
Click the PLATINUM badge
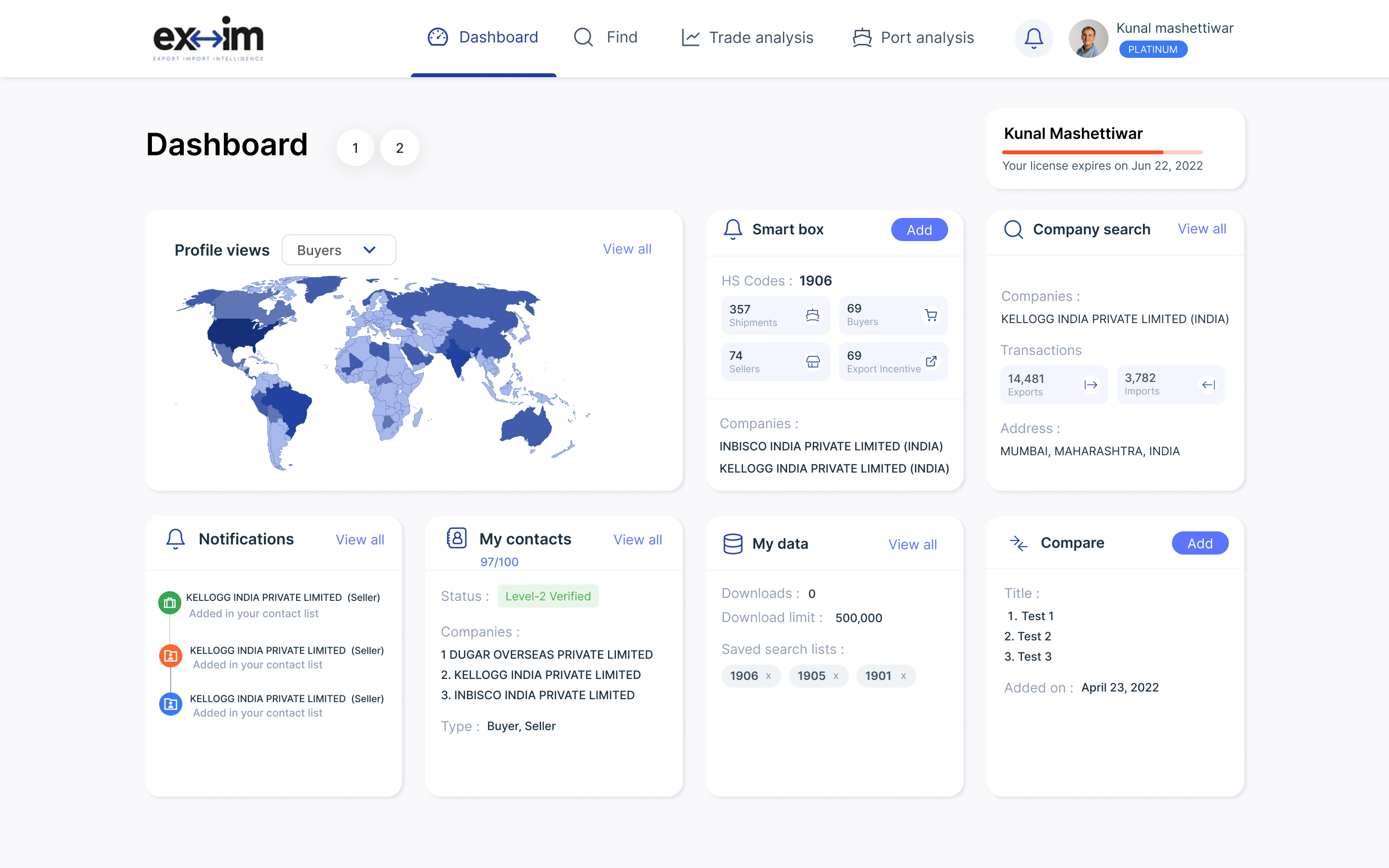pos(1153,49)
